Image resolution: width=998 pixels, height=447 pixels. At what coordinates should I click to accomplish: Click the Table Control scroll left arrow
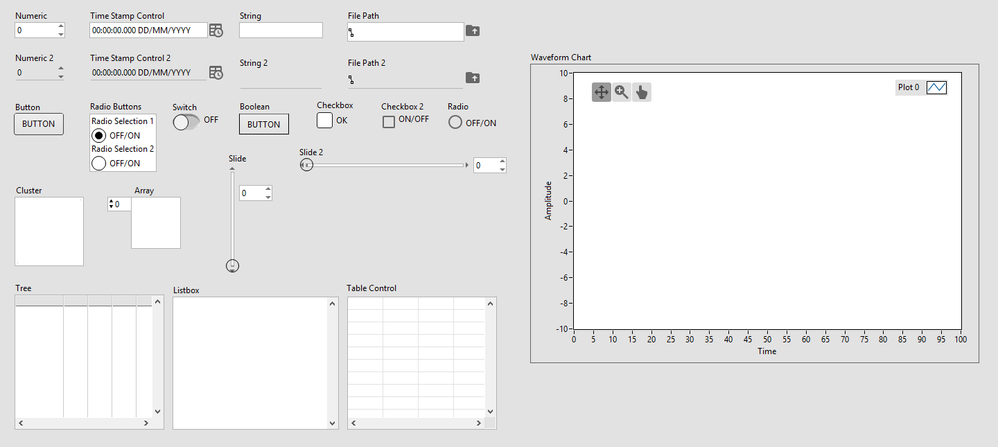(353, 423)
